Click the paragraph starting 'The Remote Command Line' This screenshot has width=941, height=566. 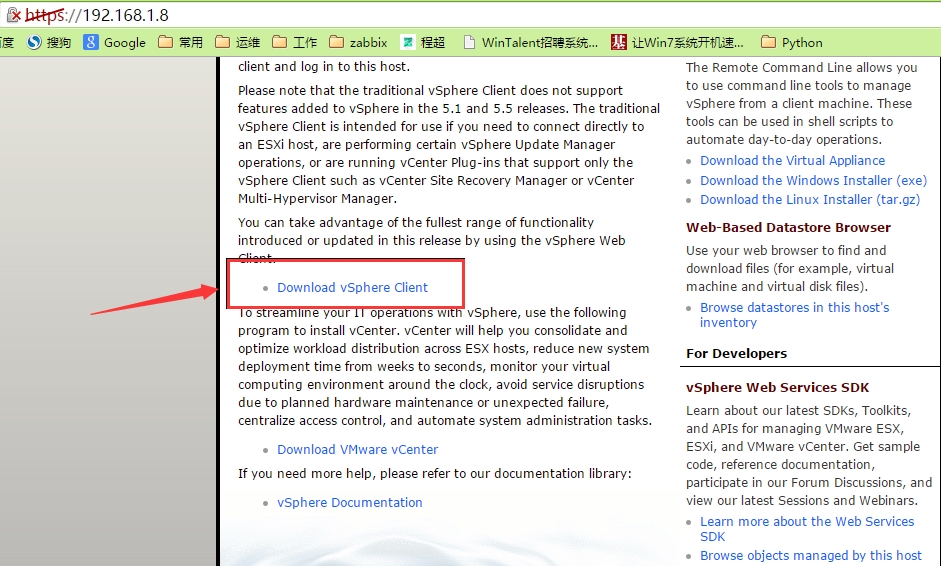[802, 103]
